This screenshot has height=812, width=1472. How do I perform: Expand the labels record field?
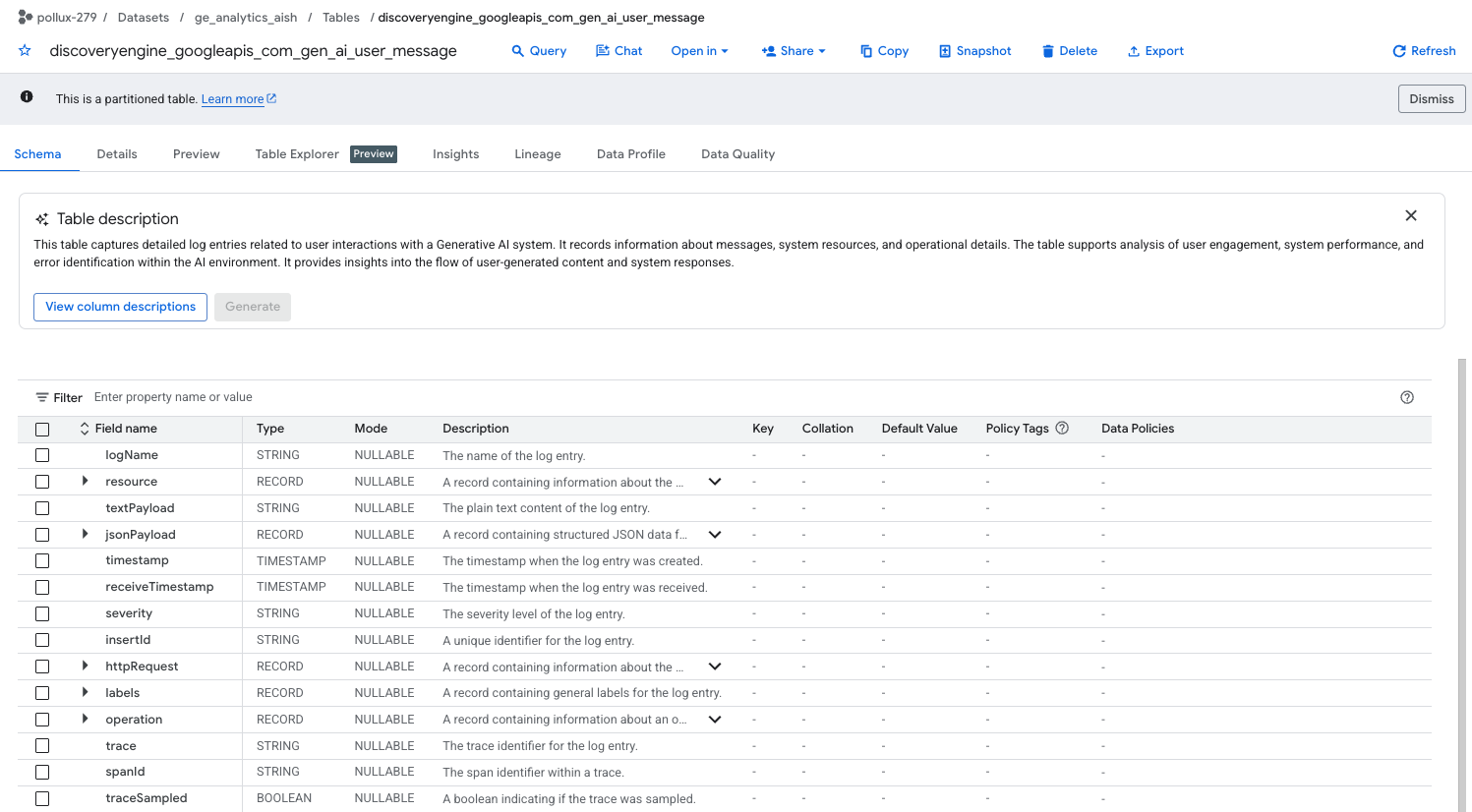(x=85, y=692)
